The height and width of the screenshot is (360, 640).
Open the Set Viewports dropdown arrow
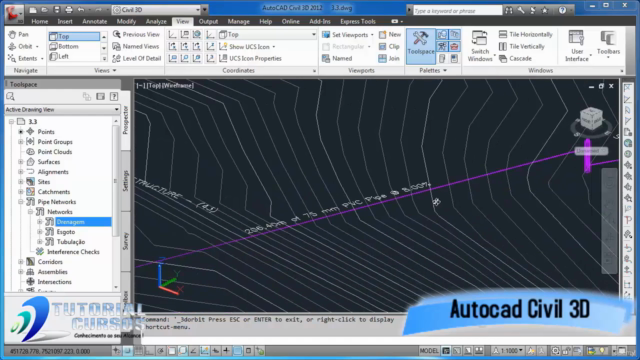(x=372, y=35)
